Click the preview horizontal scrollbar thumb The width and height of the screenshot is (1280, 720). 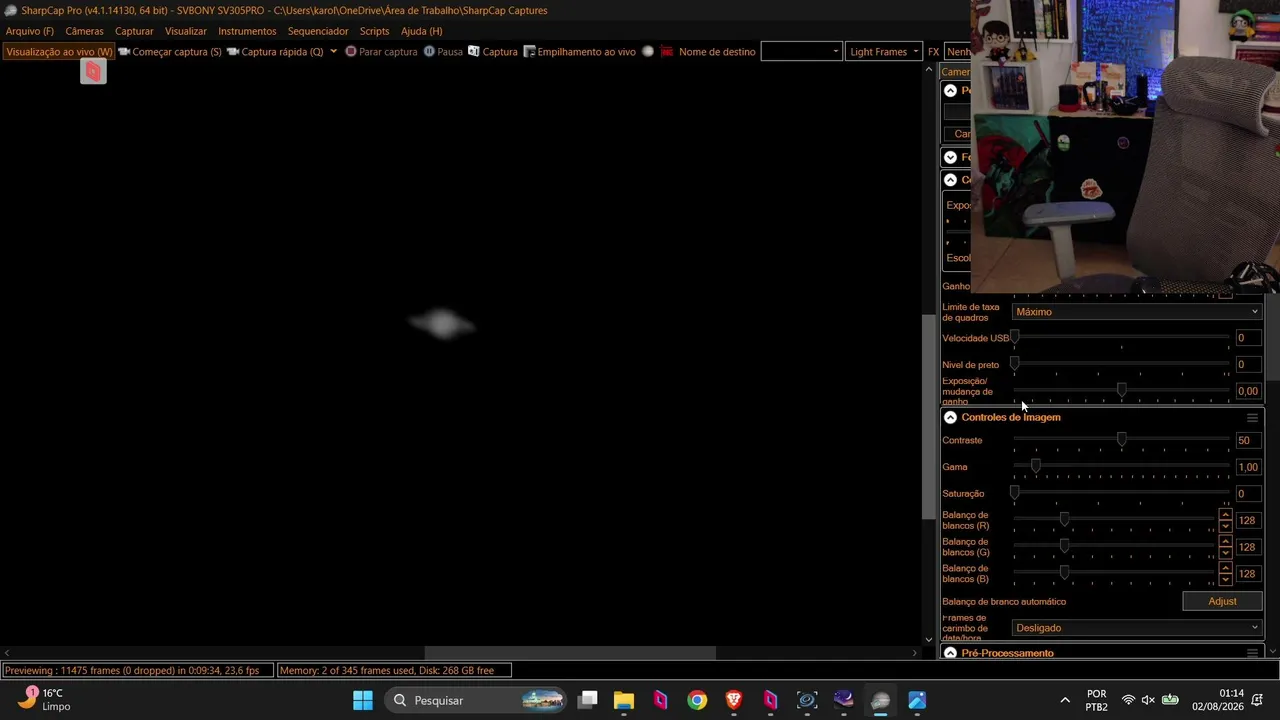pos(570,653)
